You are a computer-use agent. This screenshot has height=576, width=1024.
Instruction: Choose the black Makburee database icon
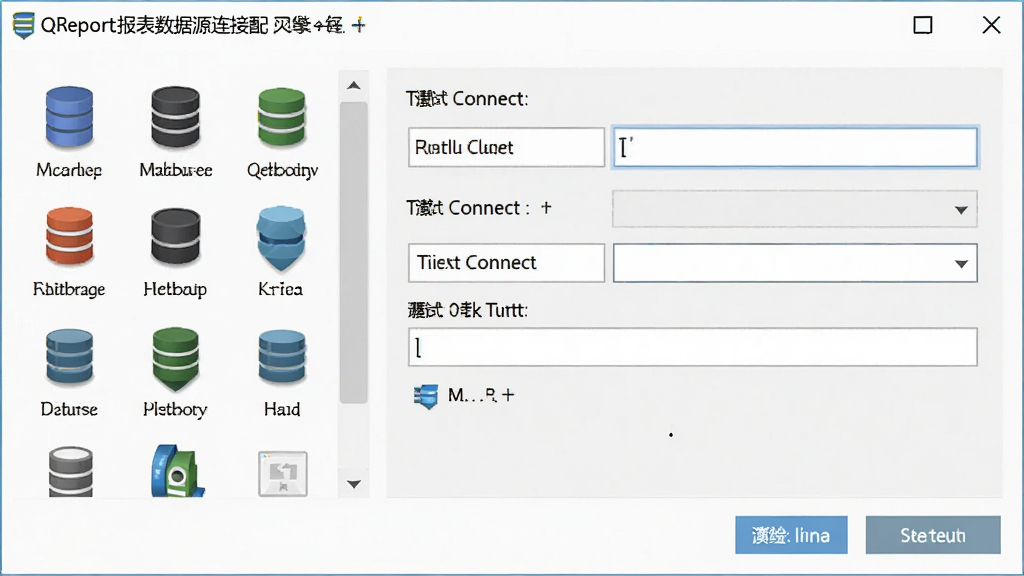175,118
